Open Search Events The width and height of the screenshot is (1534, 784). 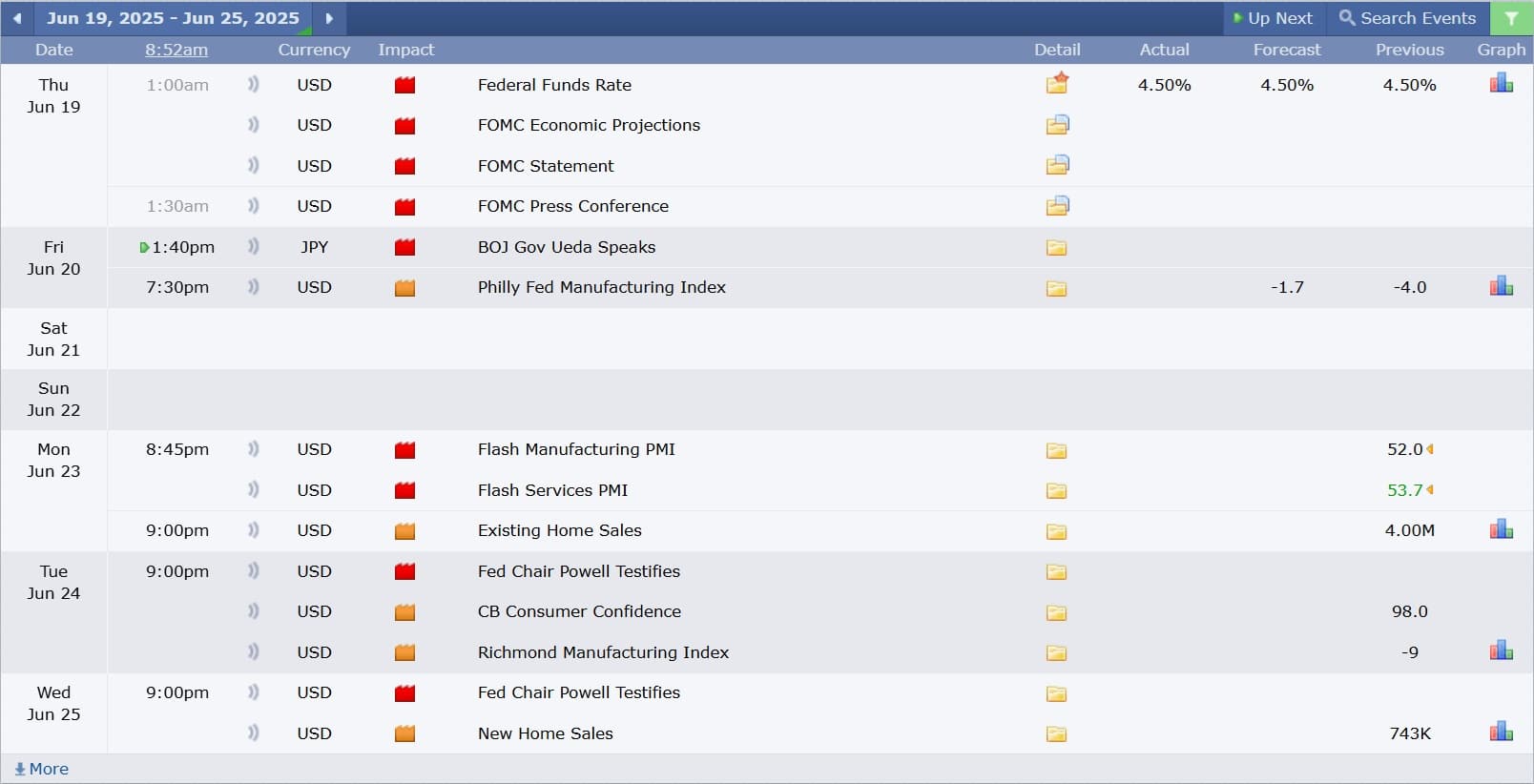[1407, 18]
